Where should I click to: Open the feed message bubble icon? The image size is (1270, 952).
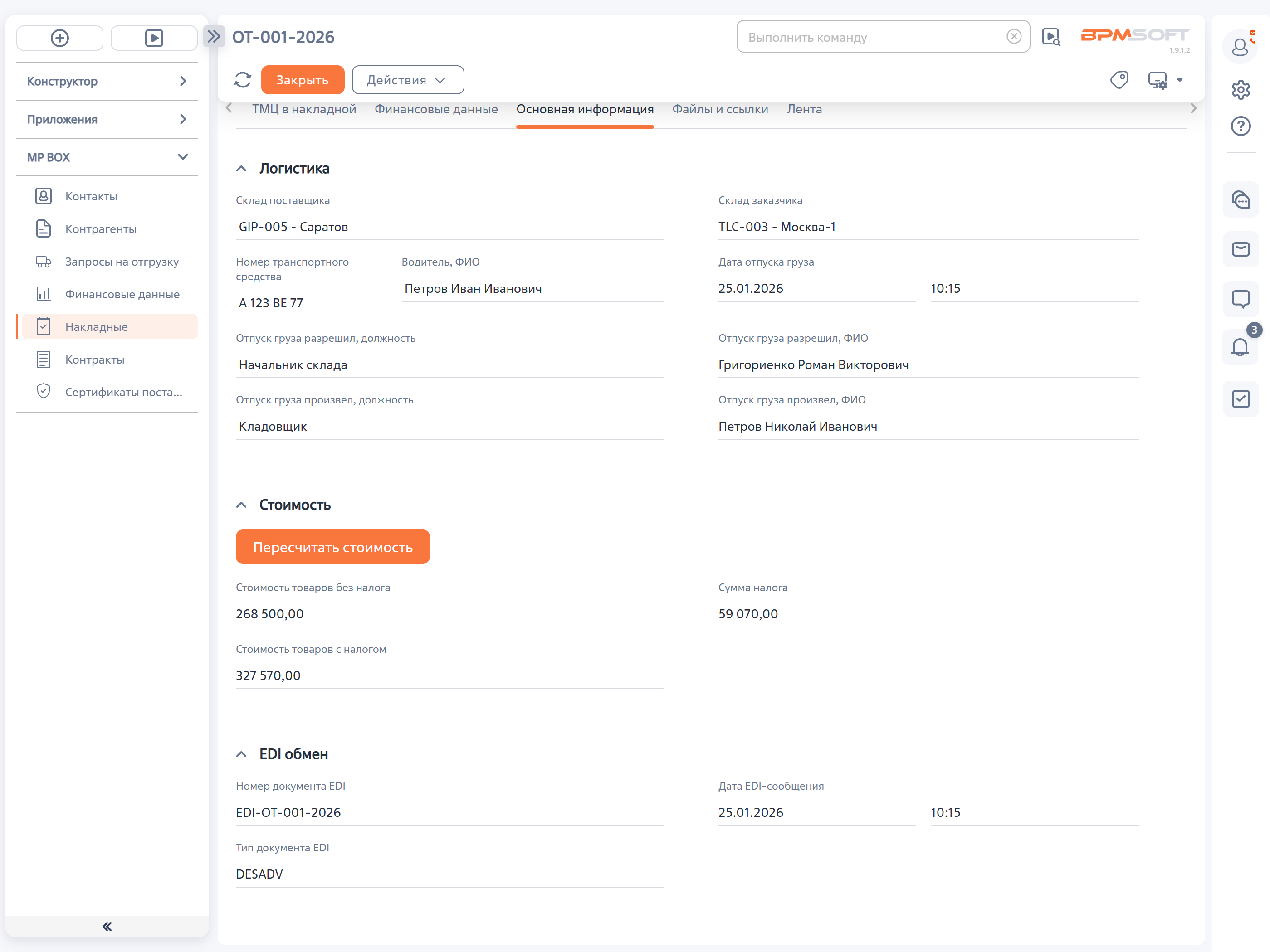tap(1241, 299)
